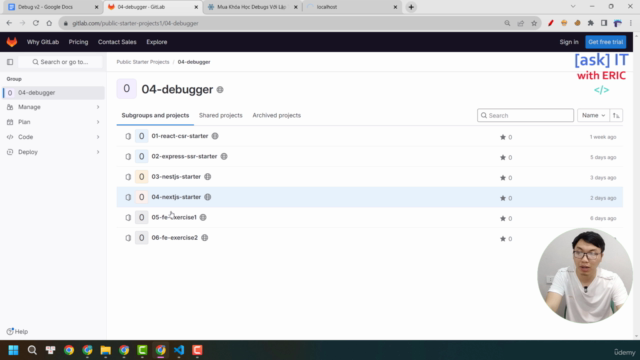Open Contact Sales in the top navigation

click(117, 42)
